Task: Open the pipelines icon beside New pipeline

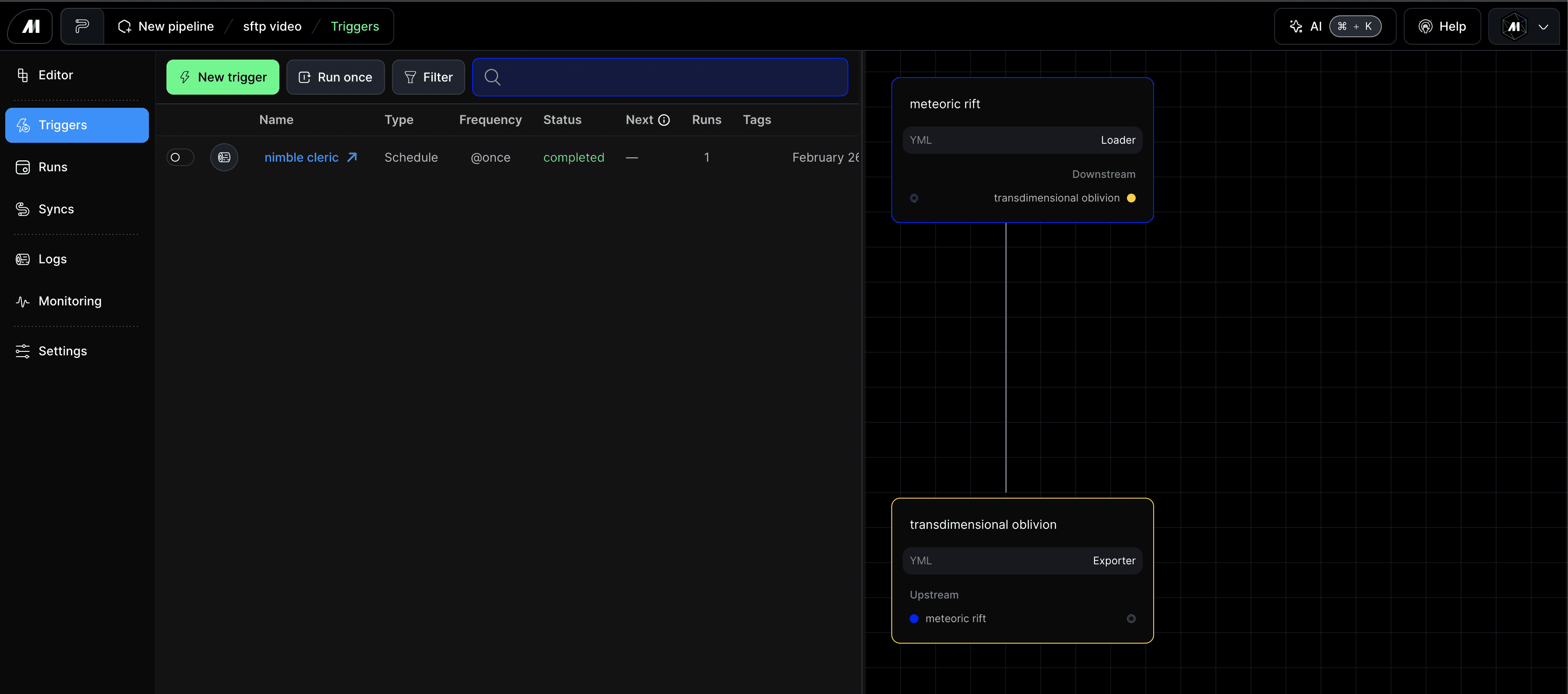Action: [82, 26]
